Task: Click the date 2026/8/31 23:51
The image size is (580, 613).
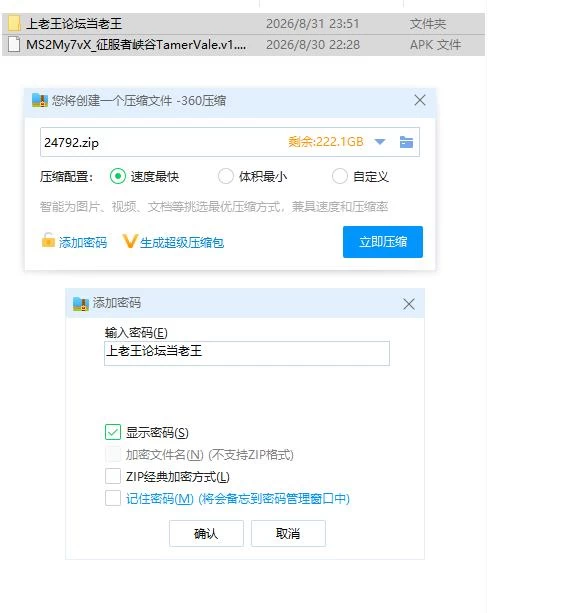Action: pos(312,23)
